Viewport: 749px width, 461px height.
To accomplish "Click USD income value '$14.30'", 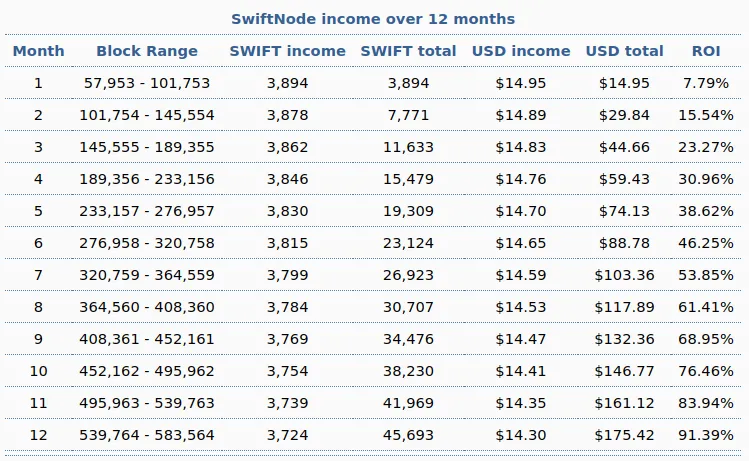I will (521, 435).
